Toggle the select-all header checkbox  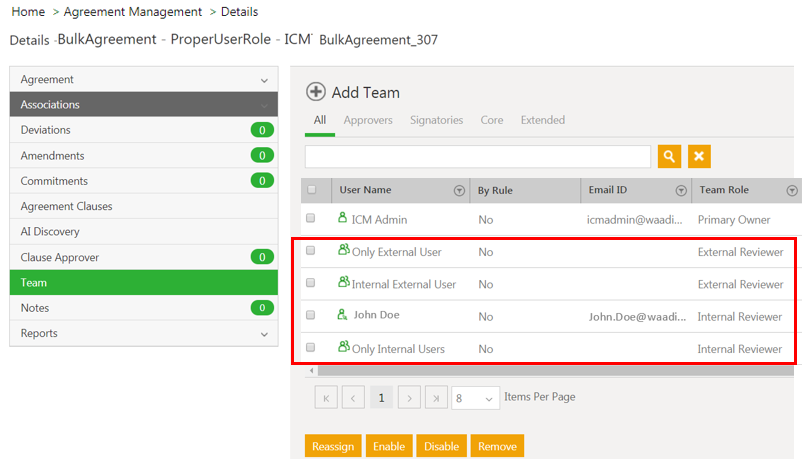pyautogui.click(x=312, y=190)
